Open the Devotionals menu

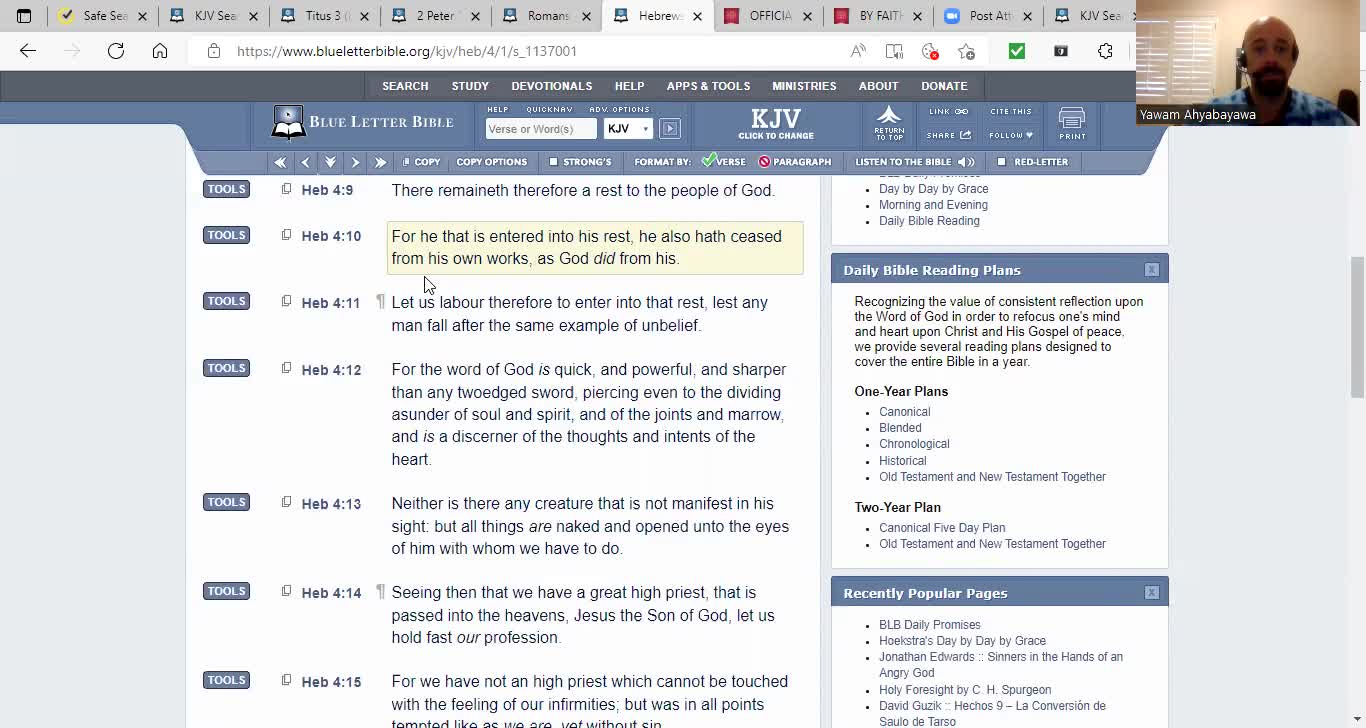pos(552,86)
